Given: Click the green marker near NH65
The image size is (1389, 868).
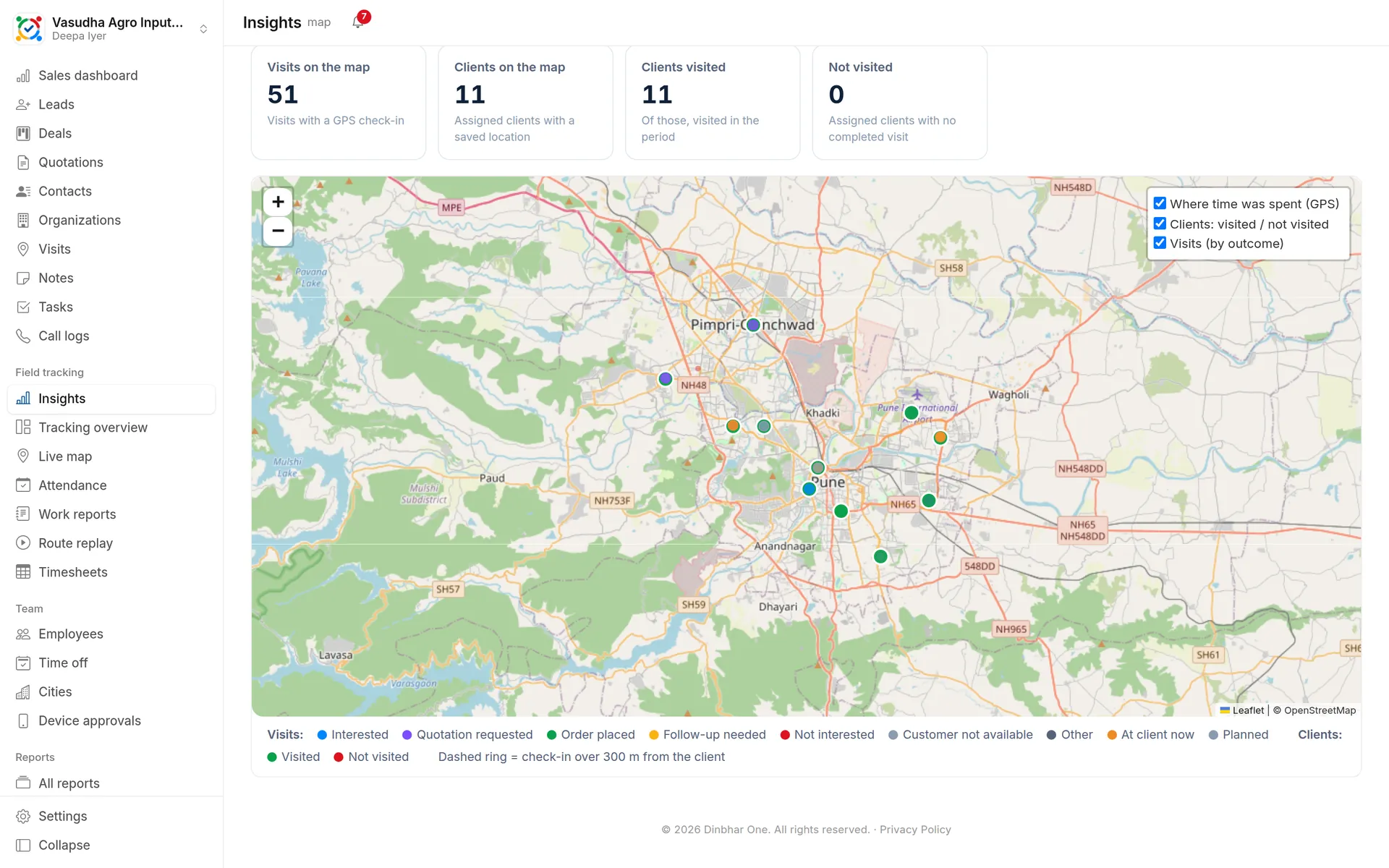Looking at the screenshot, I should [x=929, y=501].
